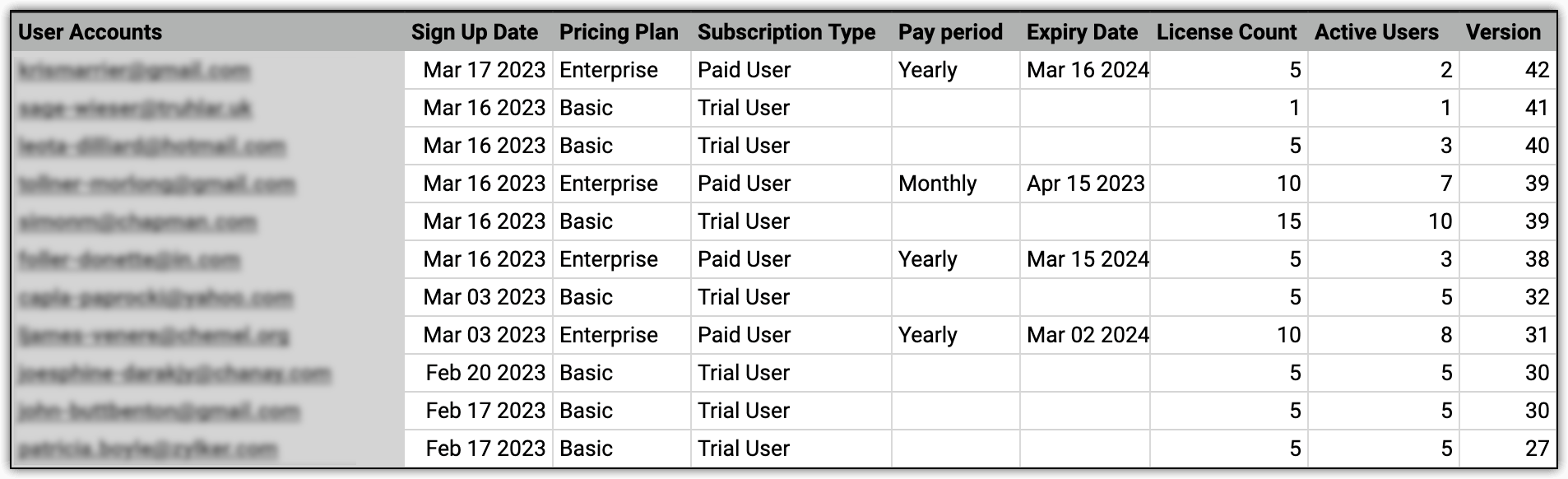Viewport: 1568px width, 479px height.
Task: Click the version cell showing 42
Action: point(1537,70)
